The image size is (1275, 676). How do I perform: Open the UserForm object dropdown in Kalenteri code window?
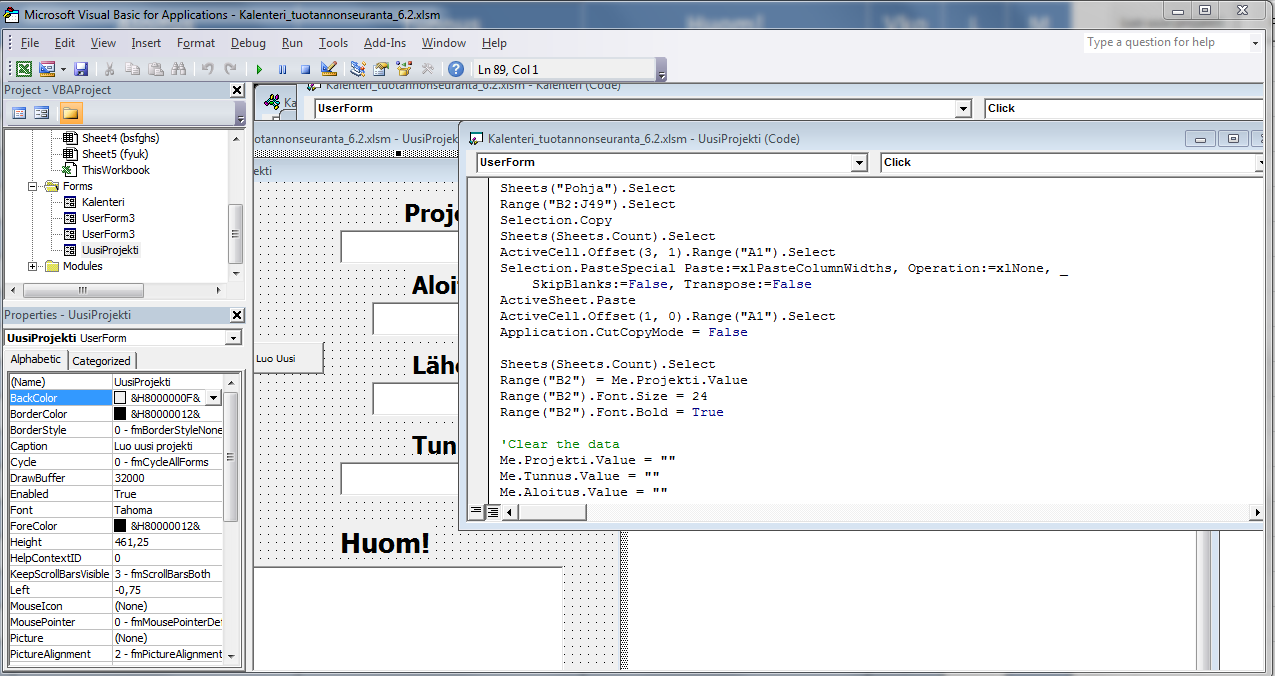[963, 108]
